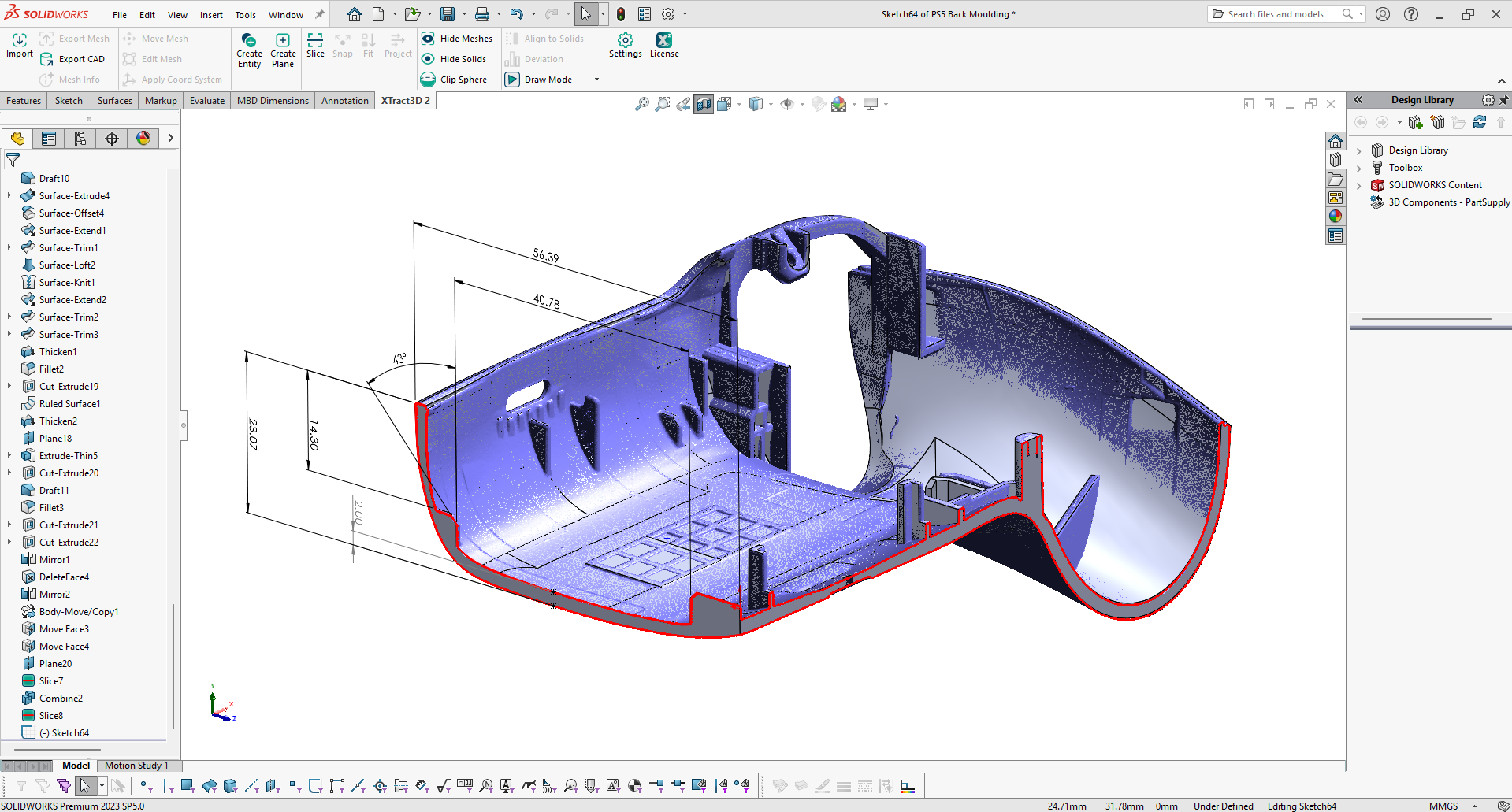Open the Motion Study 1 tab

137,765
